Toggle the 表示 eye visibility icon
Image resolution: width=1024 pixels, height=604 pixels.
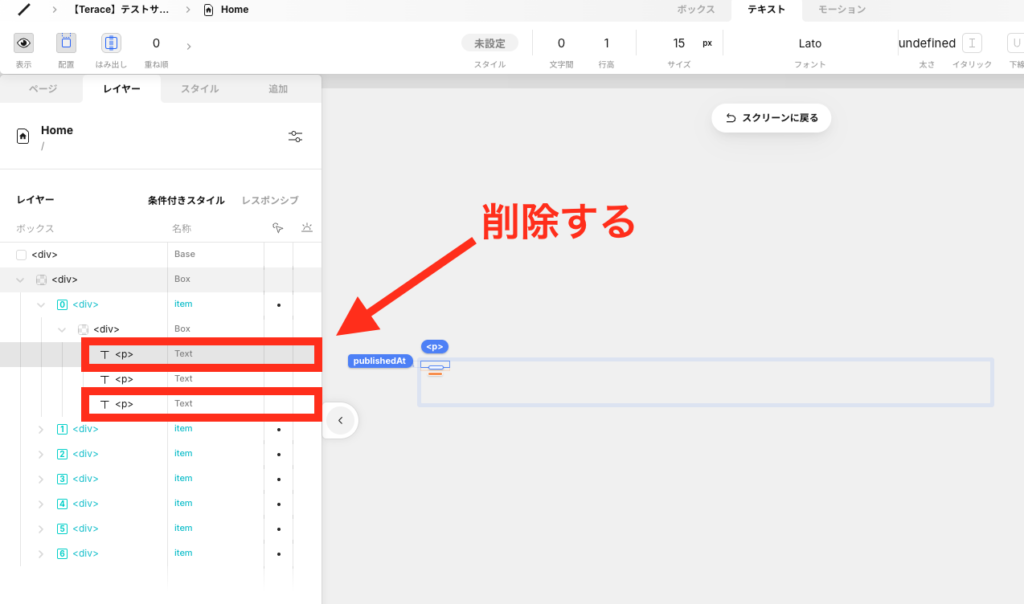[23, 43]
